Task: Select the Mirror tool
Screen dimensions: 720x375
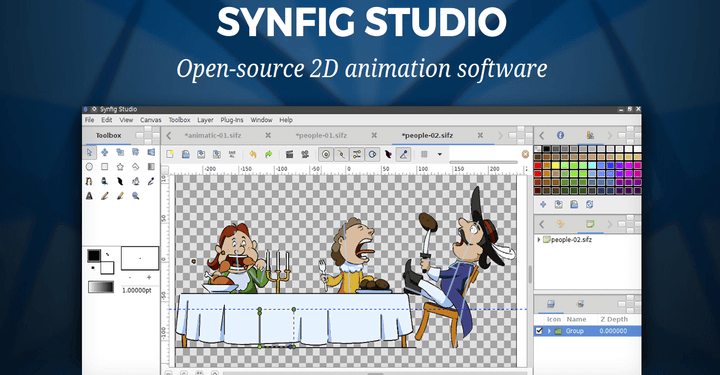Action: [151, 152]
